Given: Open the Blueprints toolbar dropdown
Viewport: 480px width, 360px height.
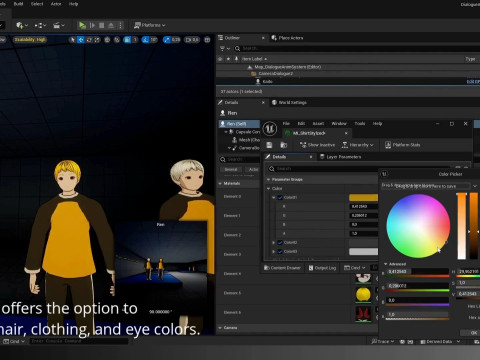Looking at the screenshot, I should 41,25.
